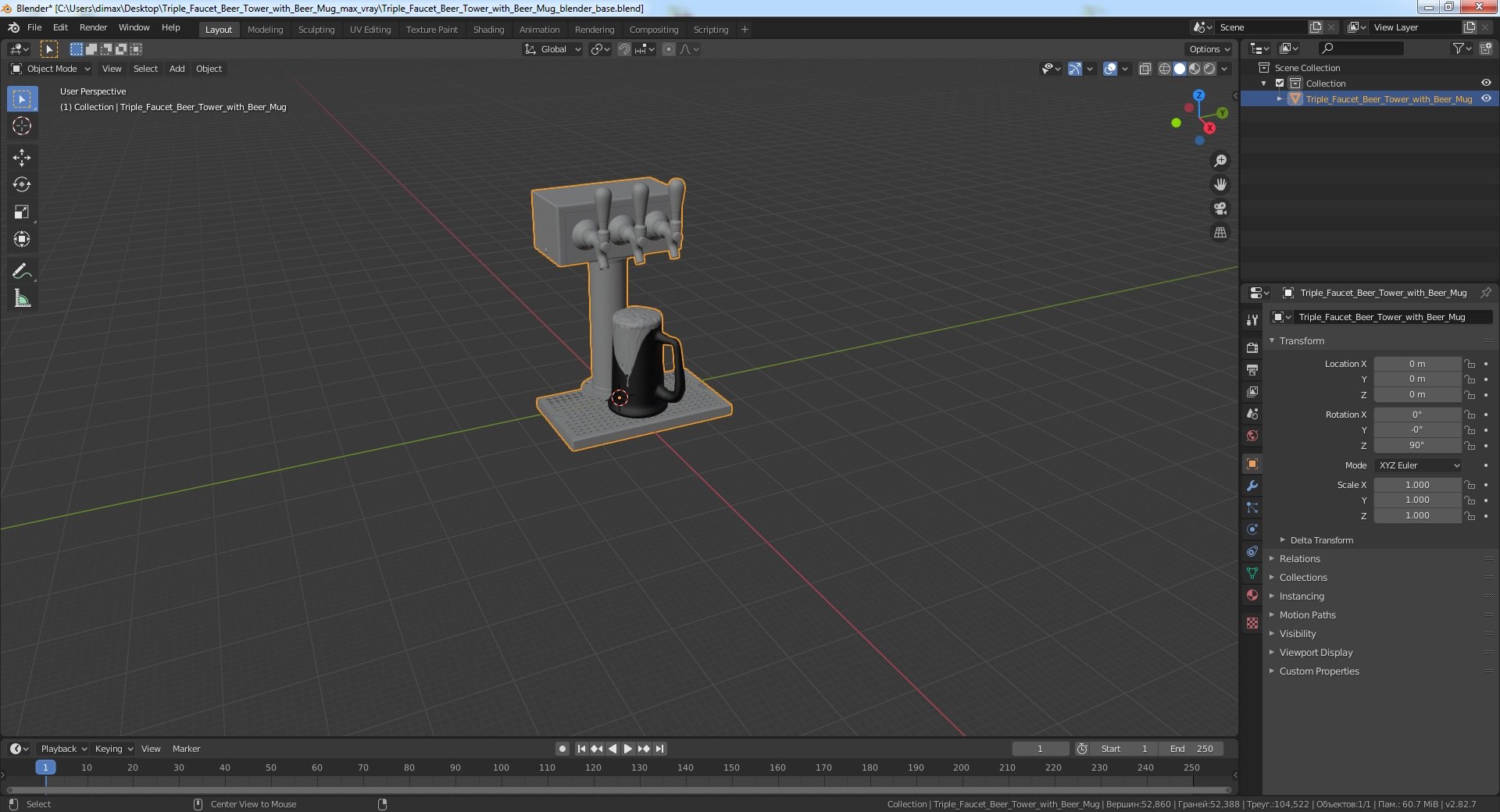Toggle the Collection exclude checkbox in the outliner
Screen dimensions: 1500x812
pos(1280,84)
